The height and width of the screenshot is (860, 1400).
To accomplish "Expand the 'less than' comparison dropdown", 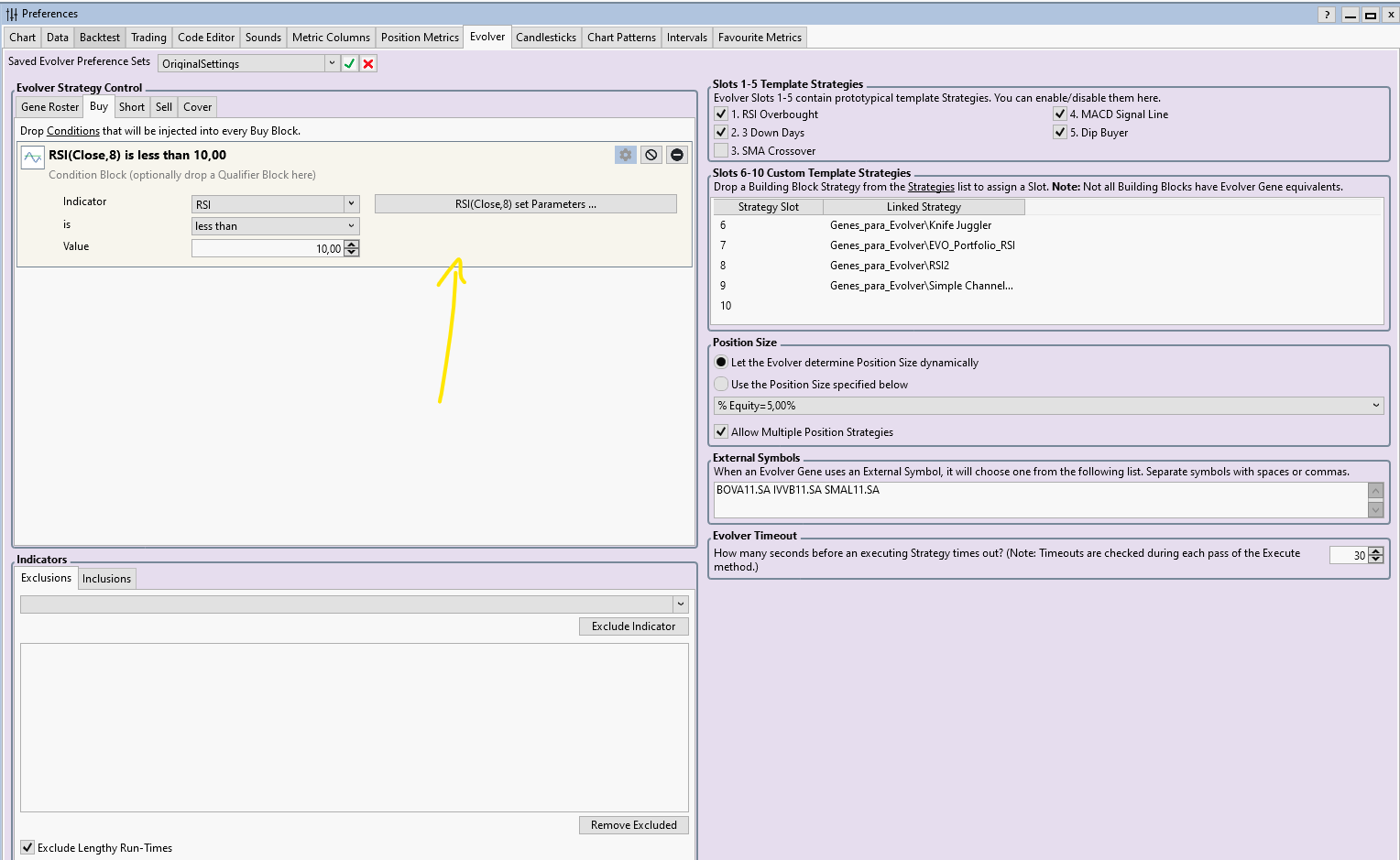I will pos(351,226).
